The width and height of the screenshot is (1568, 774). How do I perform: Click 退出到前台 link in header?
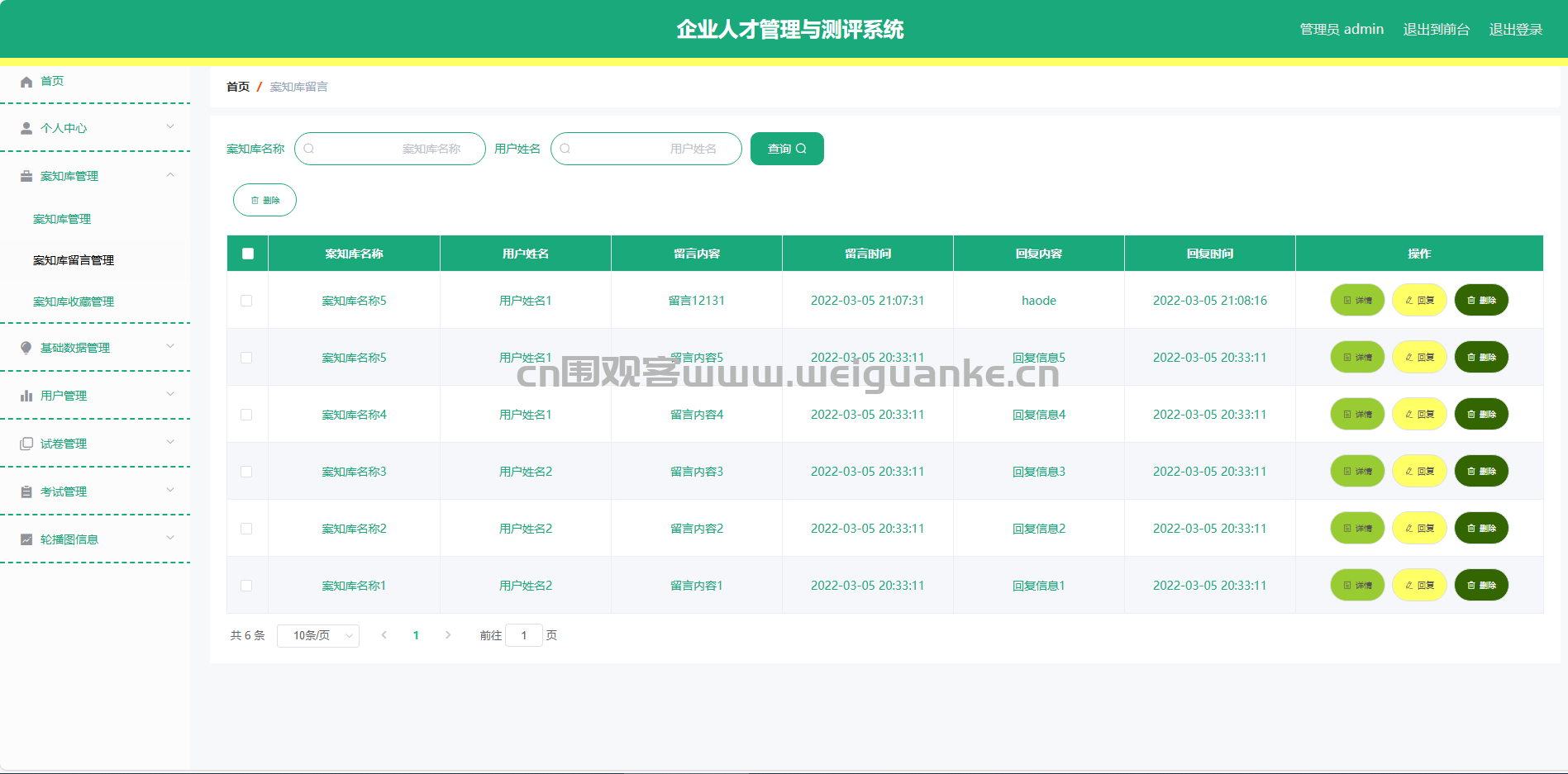pyautogui.click(x=1437, y=30)
